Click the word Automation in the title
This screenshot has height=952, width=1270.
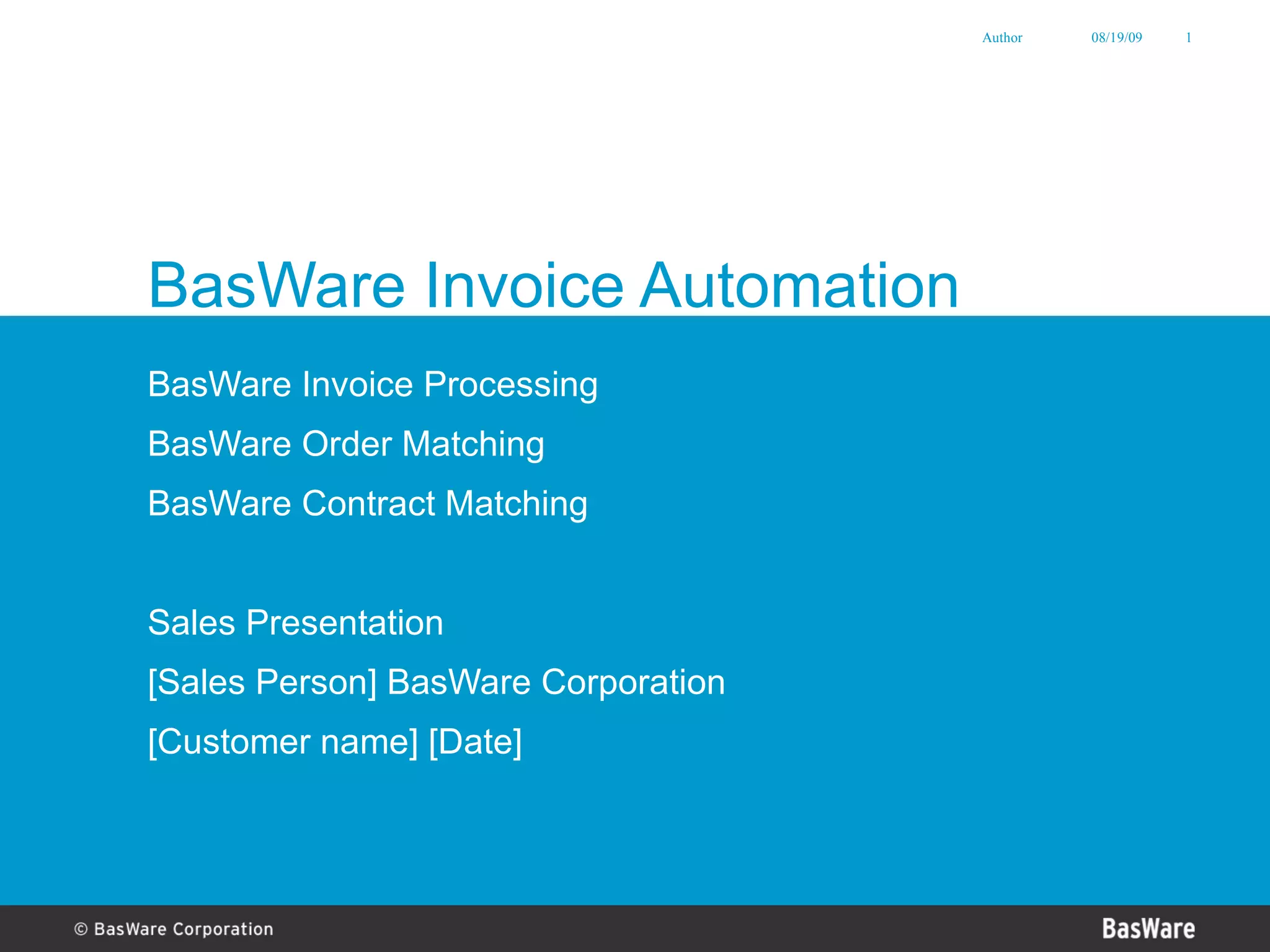click(x=799, y=286)
